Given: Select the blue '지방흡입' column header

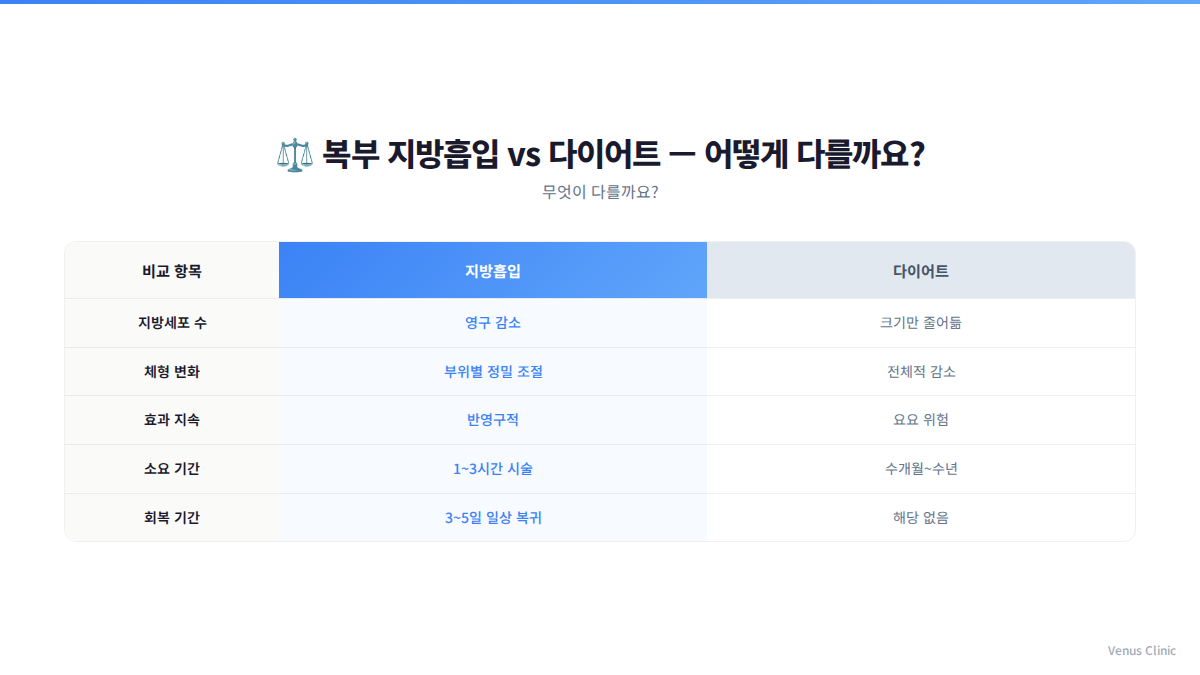Looking at the screenshot, I should pyautogui.click(x=493, y=270).
